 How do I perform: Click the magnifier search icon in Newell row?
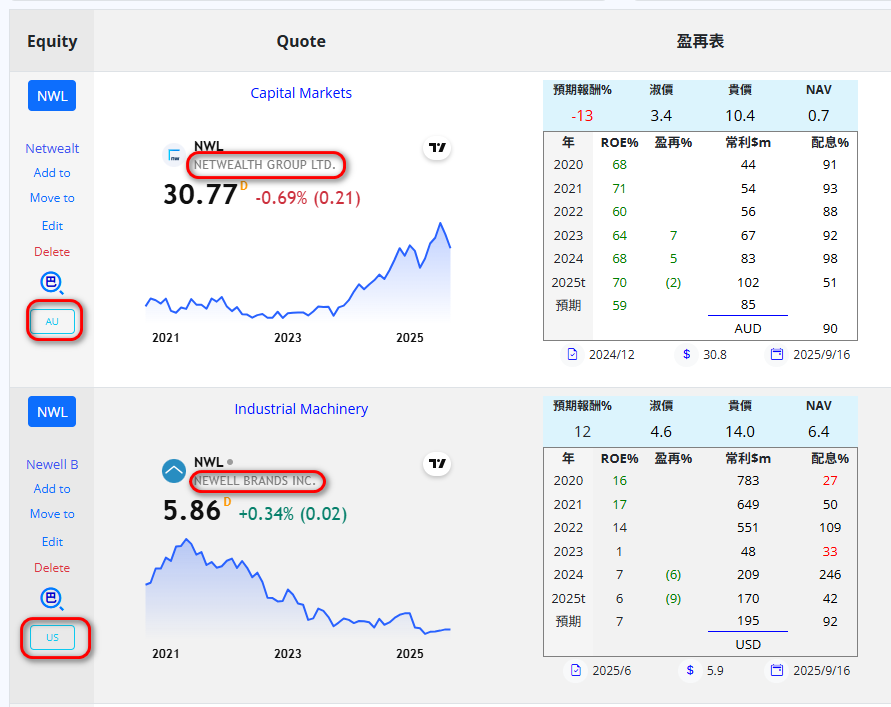coord(52,598)
